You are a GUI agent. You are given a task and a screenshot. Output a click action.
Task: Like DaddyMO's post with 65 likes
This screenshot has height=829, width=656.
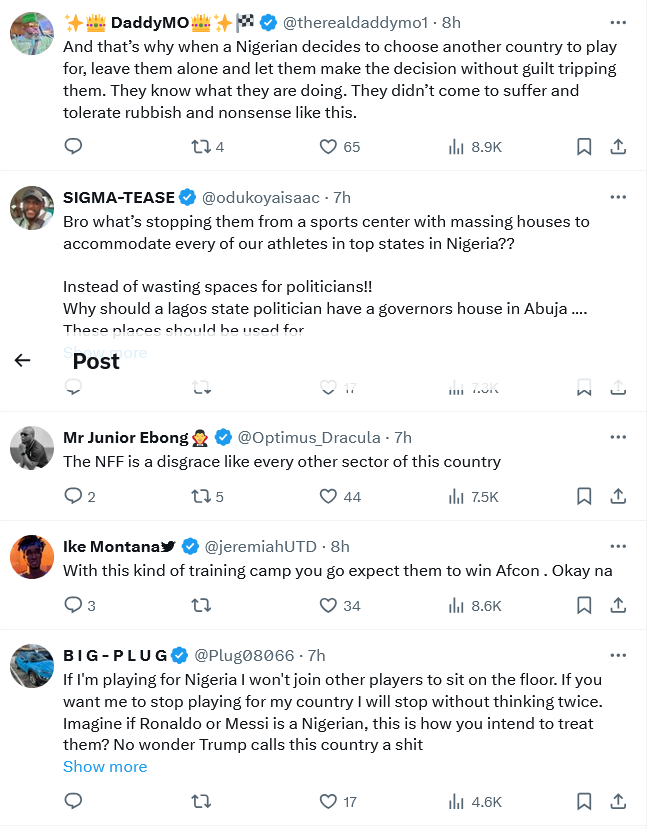(328, 147)
